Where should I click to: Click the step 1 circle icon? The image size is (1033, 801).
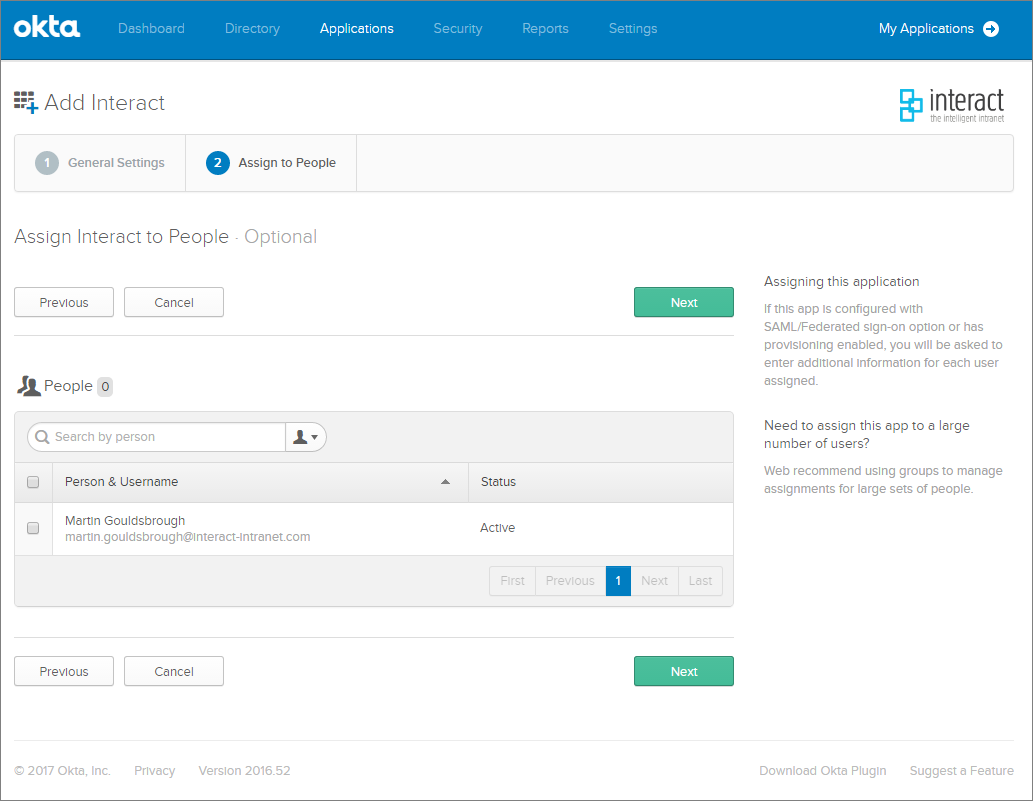pos(47,163)
